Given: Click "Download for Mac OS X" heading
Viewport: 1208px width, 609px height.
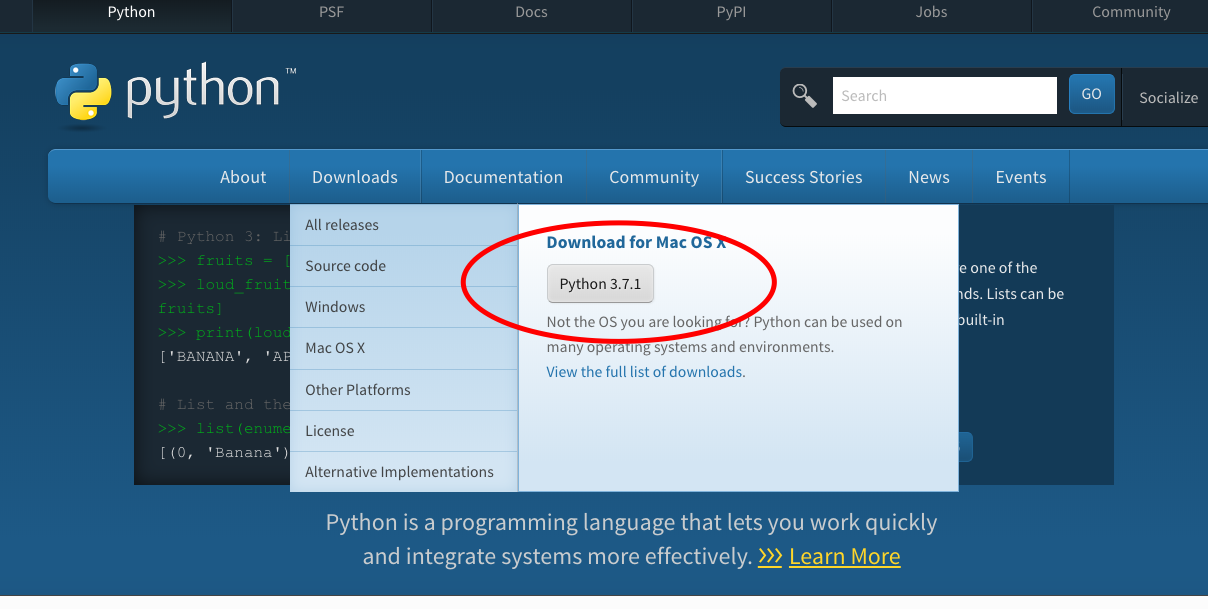Looking at the screenshot, I should click(x=636, y=243).
